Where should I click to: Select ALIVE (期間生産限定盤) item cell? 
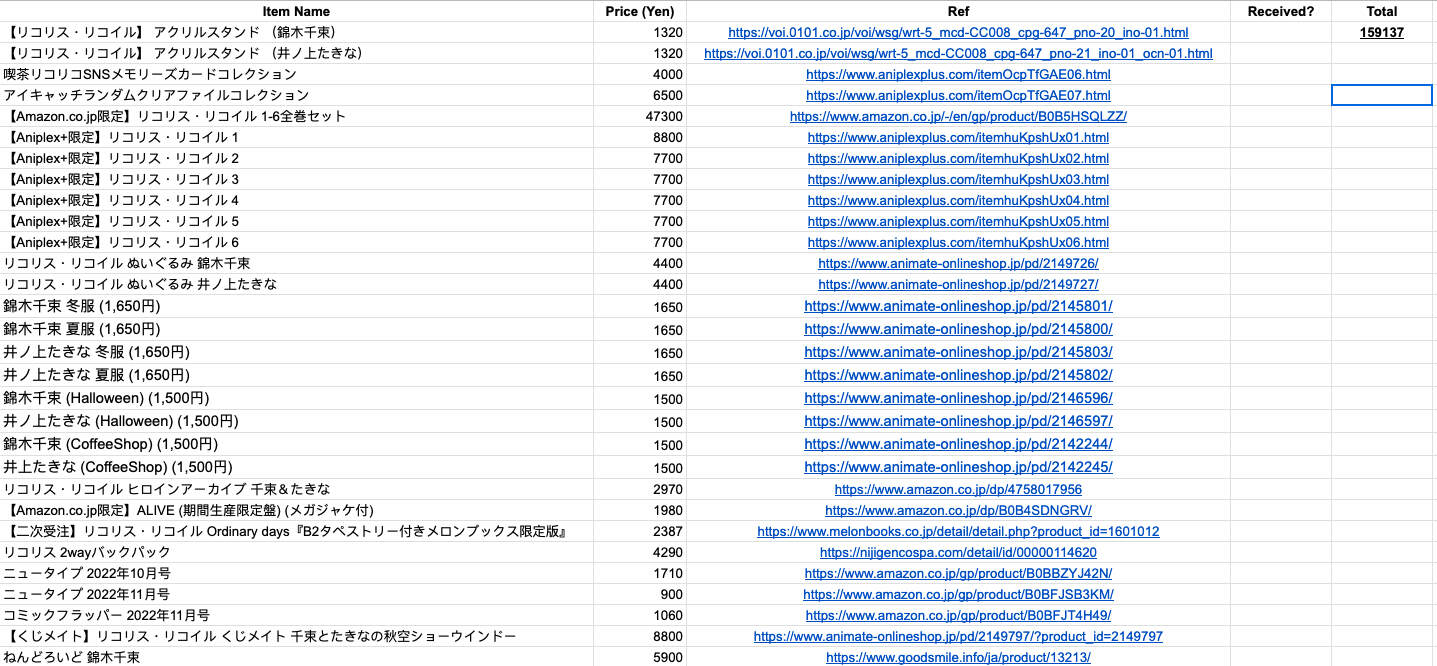(296, 511)
